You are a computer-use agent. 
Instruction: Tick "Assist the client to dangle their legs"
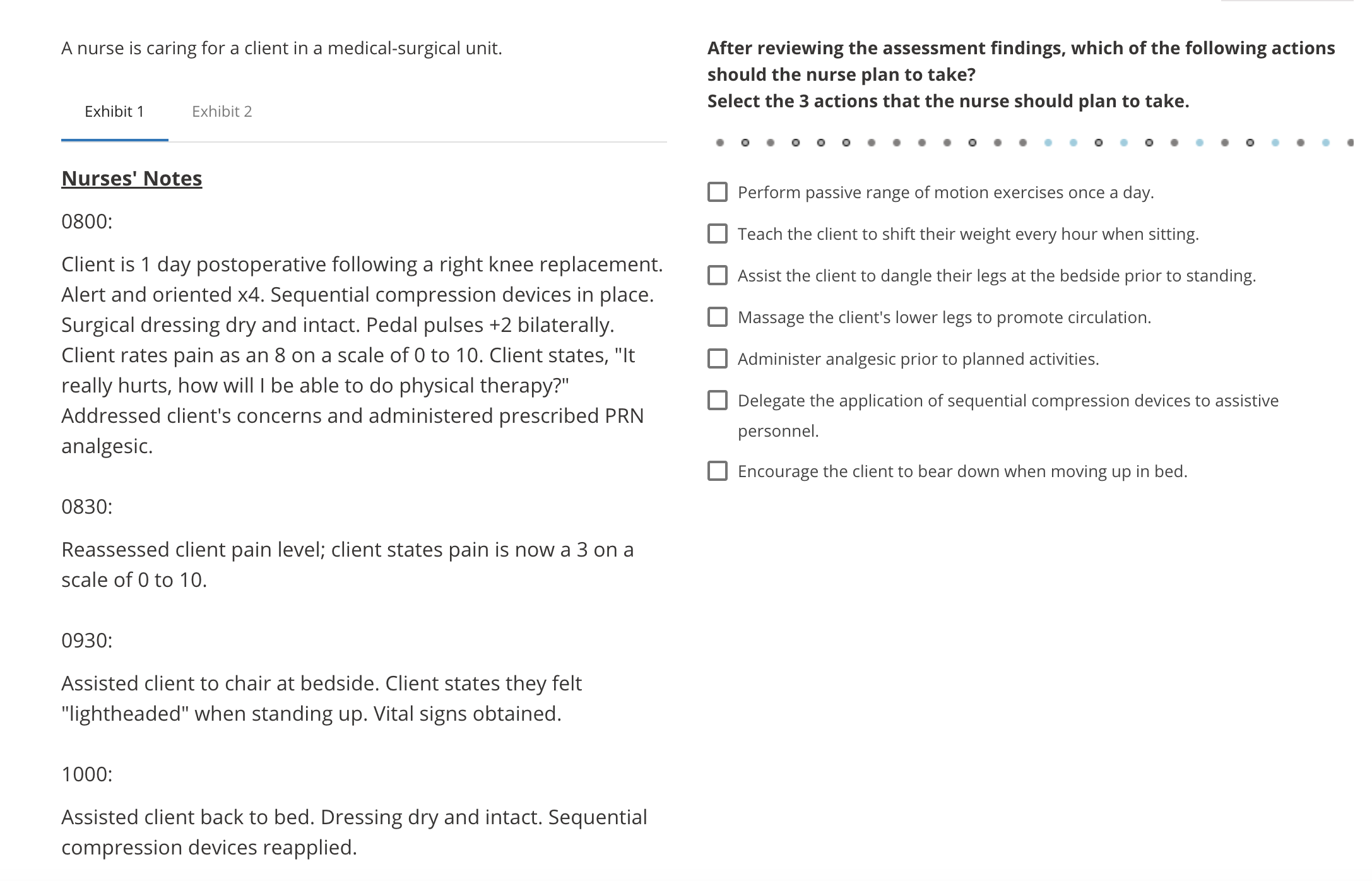click(x=718, y=275)
